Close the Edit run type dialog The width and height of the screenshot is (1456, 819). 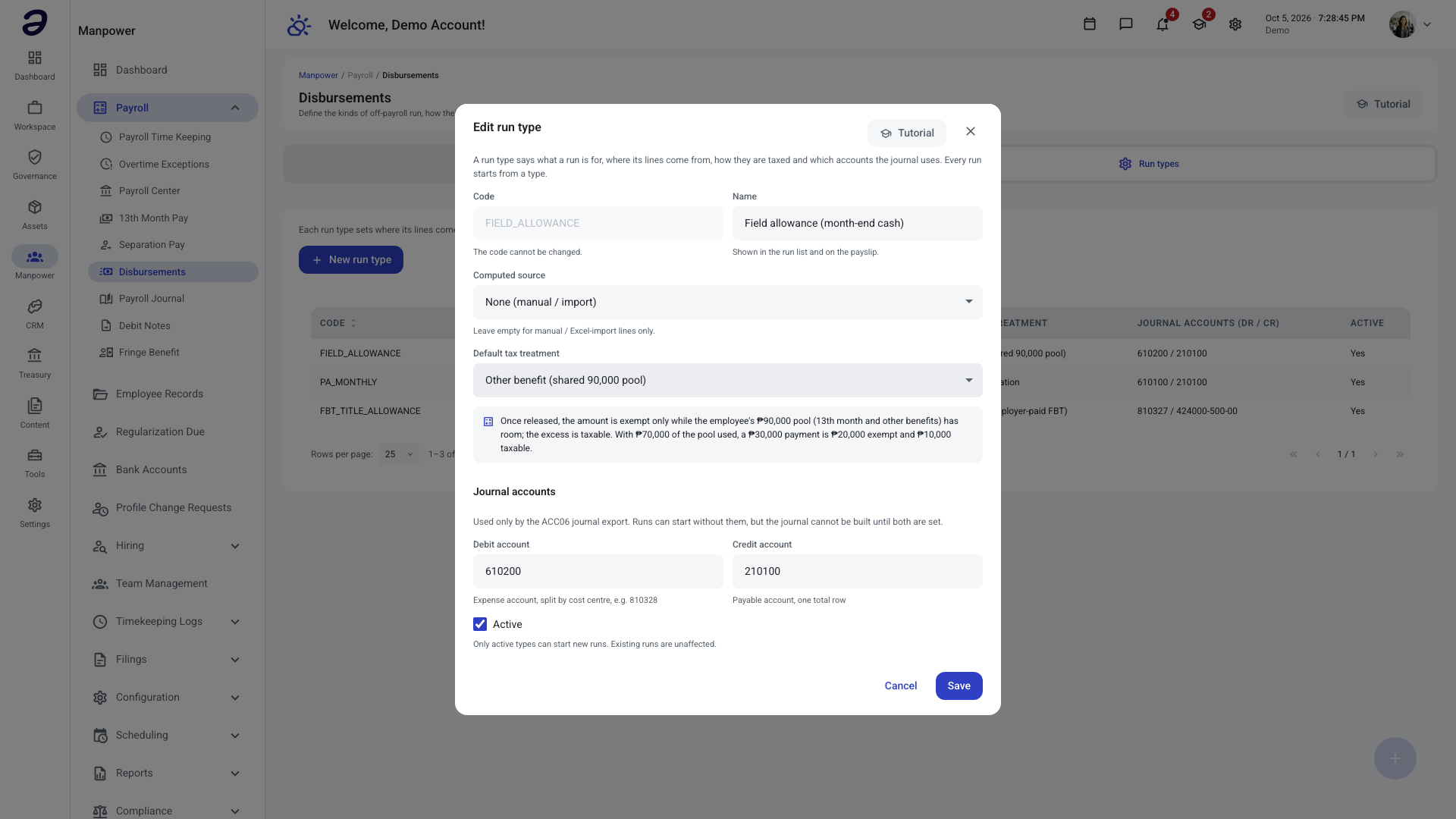(x=971, y=131)
